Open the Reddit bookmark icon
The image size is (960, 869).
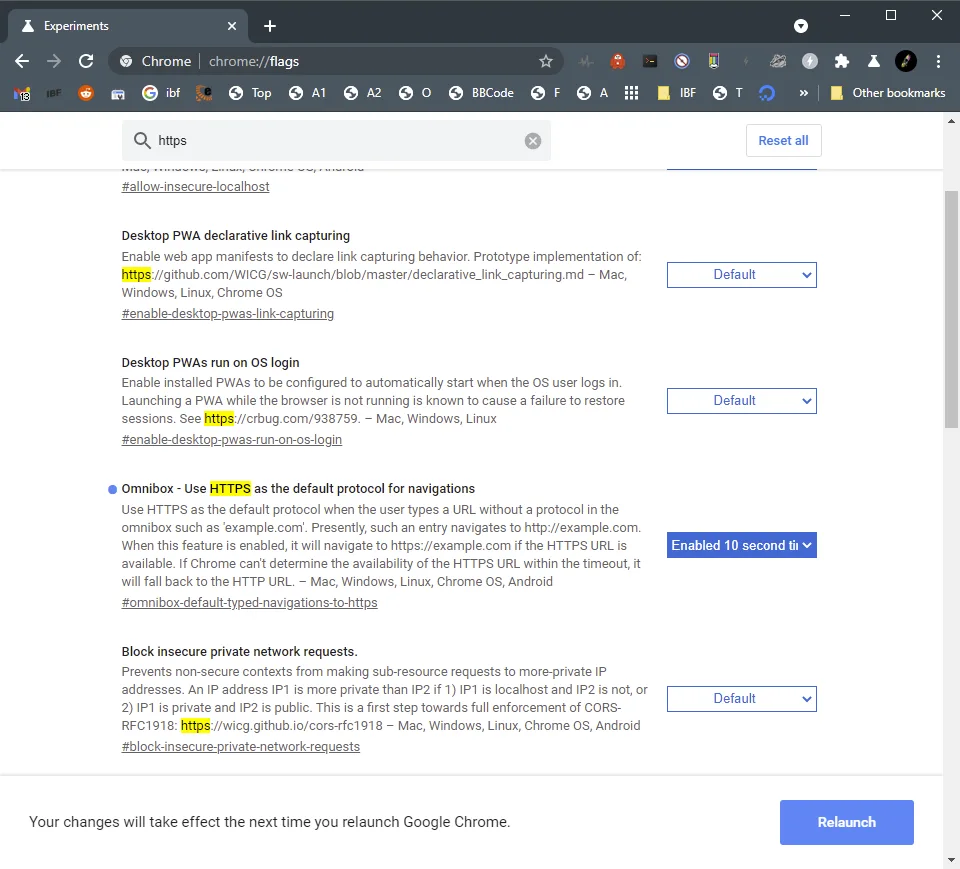point(86,93)
